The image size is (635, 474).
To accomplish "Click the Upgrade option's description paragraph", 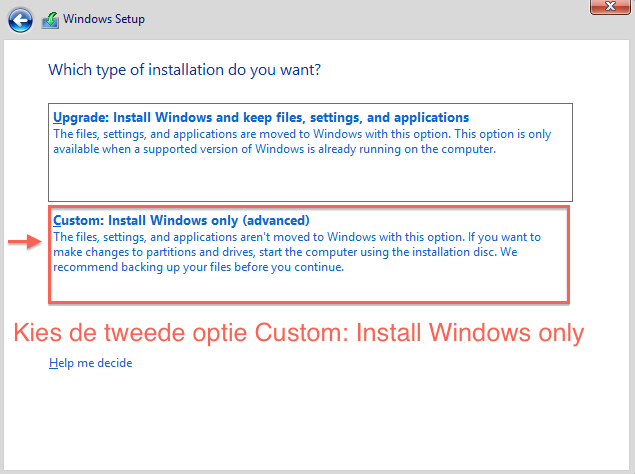I will [301, 141].
